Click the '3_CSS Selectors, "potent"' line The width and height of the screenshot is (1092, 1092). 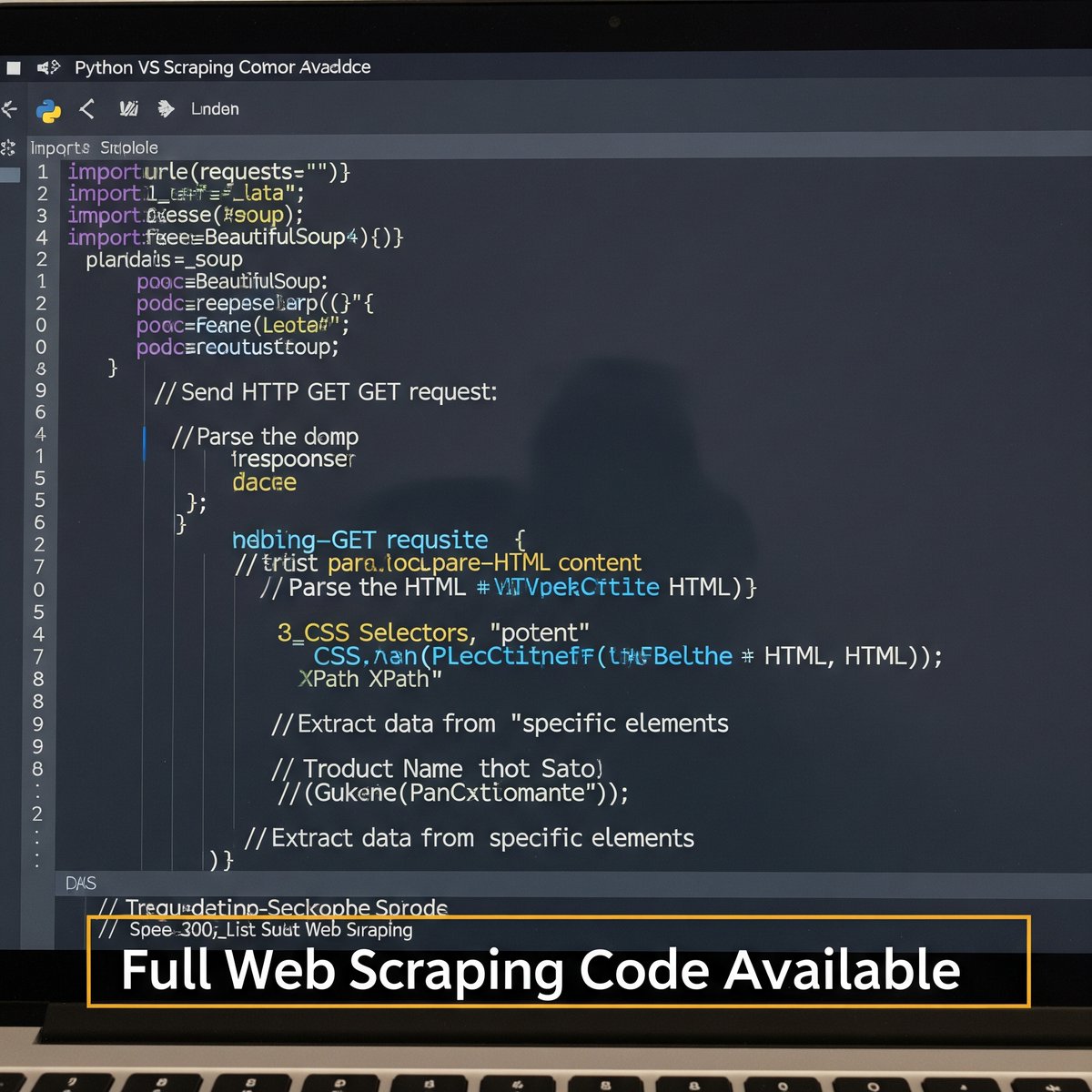(433, 632)
